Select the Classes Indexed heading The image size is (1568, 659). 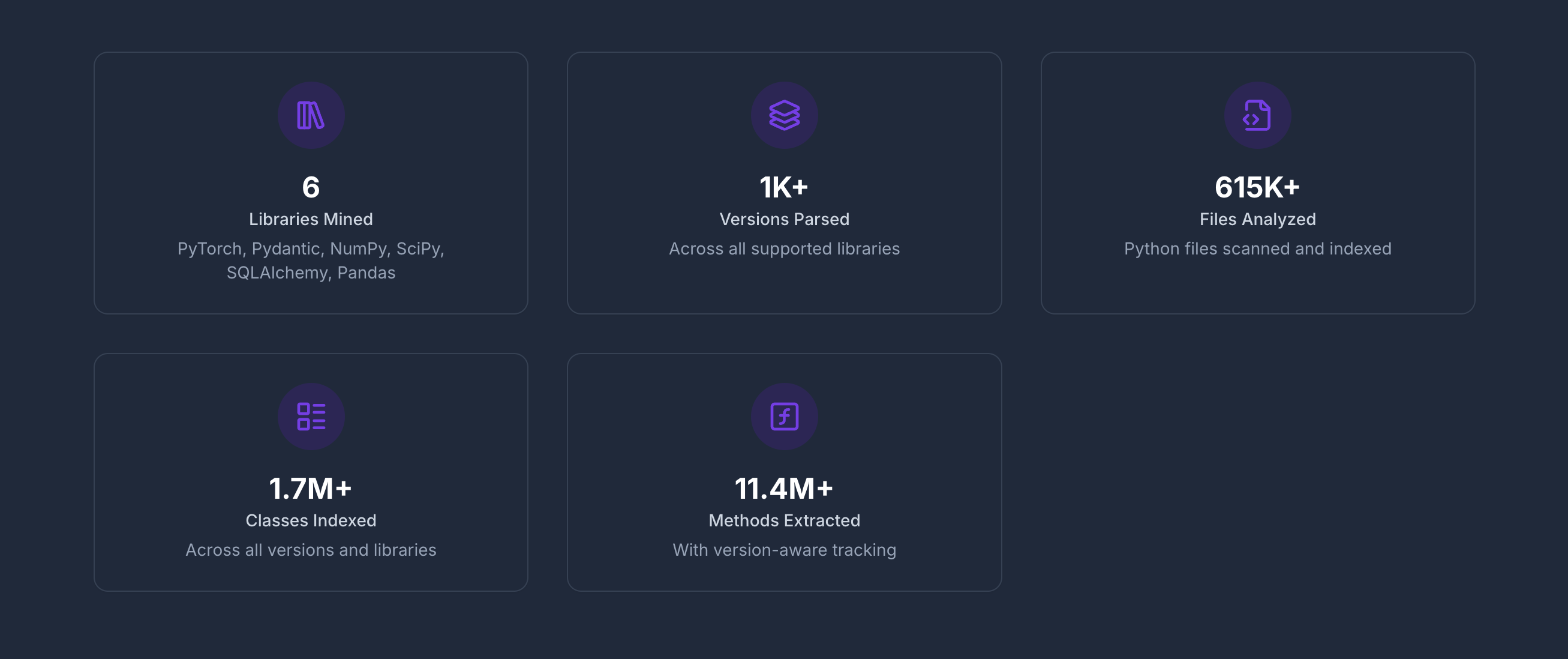pyautogui.click(x=311, y=521)
